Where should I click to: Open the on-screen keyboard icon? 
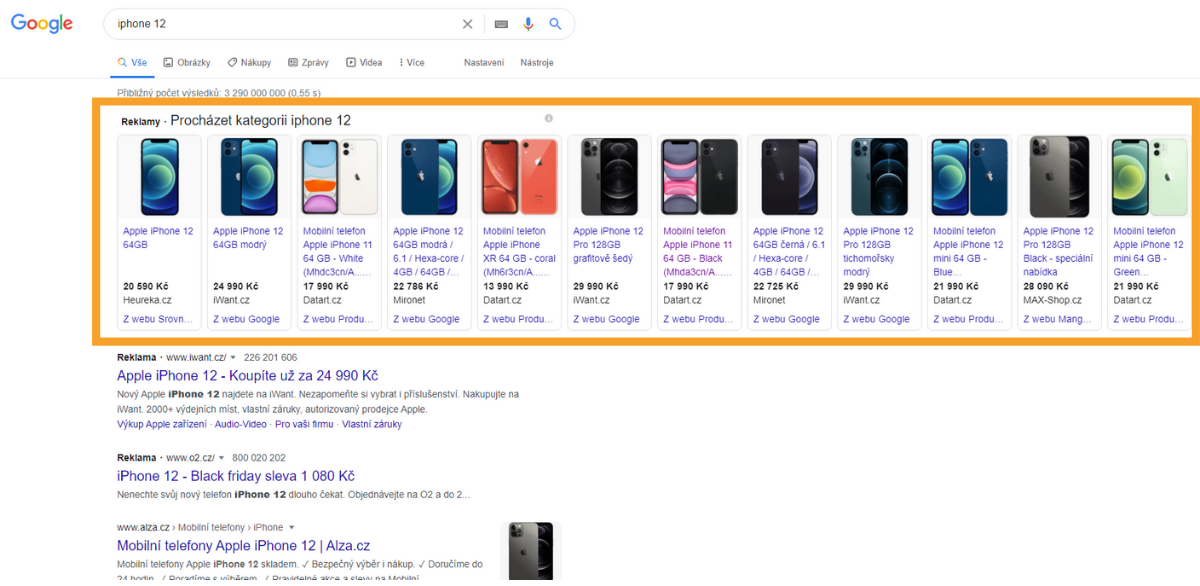[x=501, y=24]
